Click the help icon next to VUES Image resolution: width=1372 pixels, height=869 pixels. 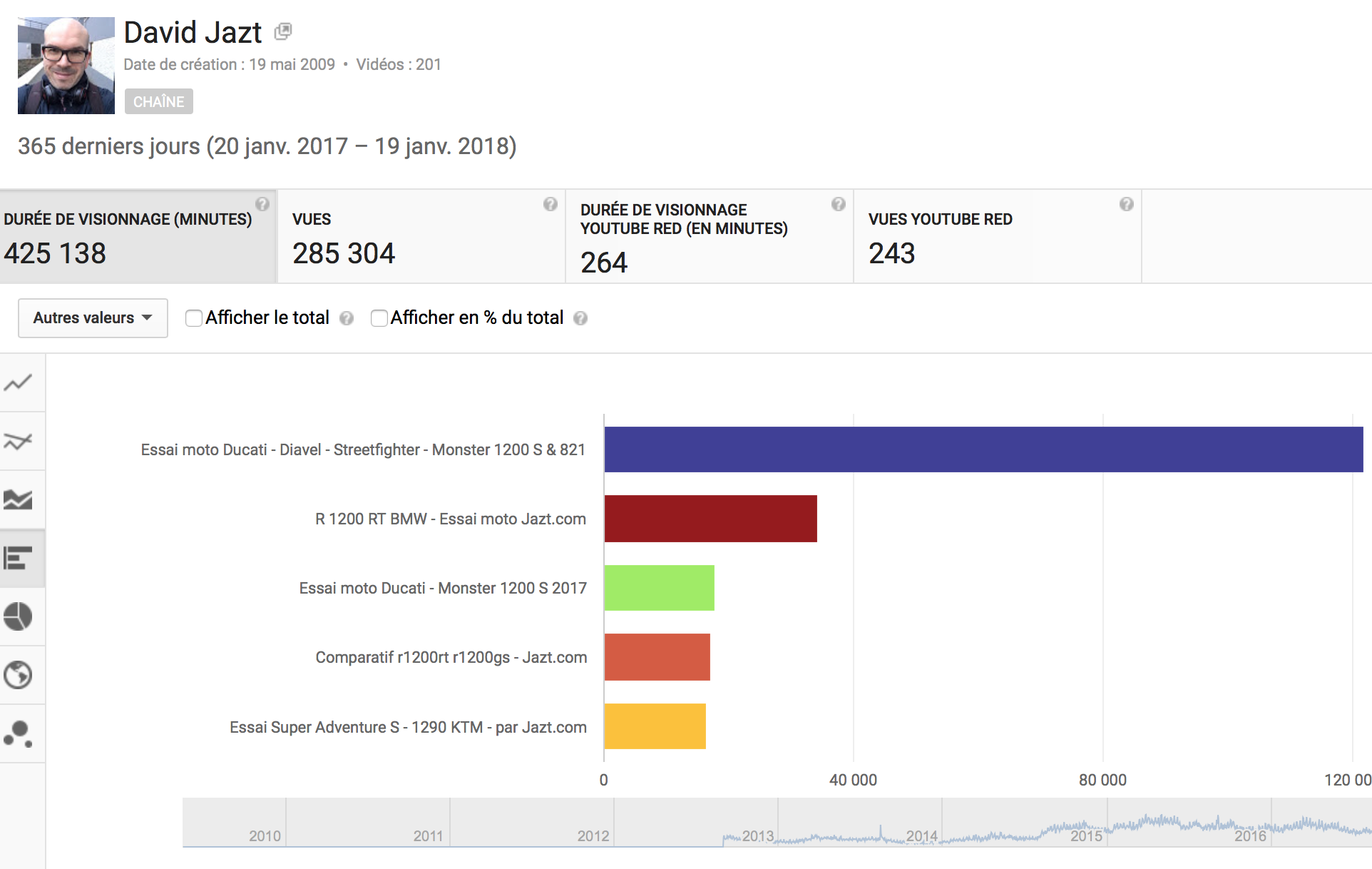[550, 205]
